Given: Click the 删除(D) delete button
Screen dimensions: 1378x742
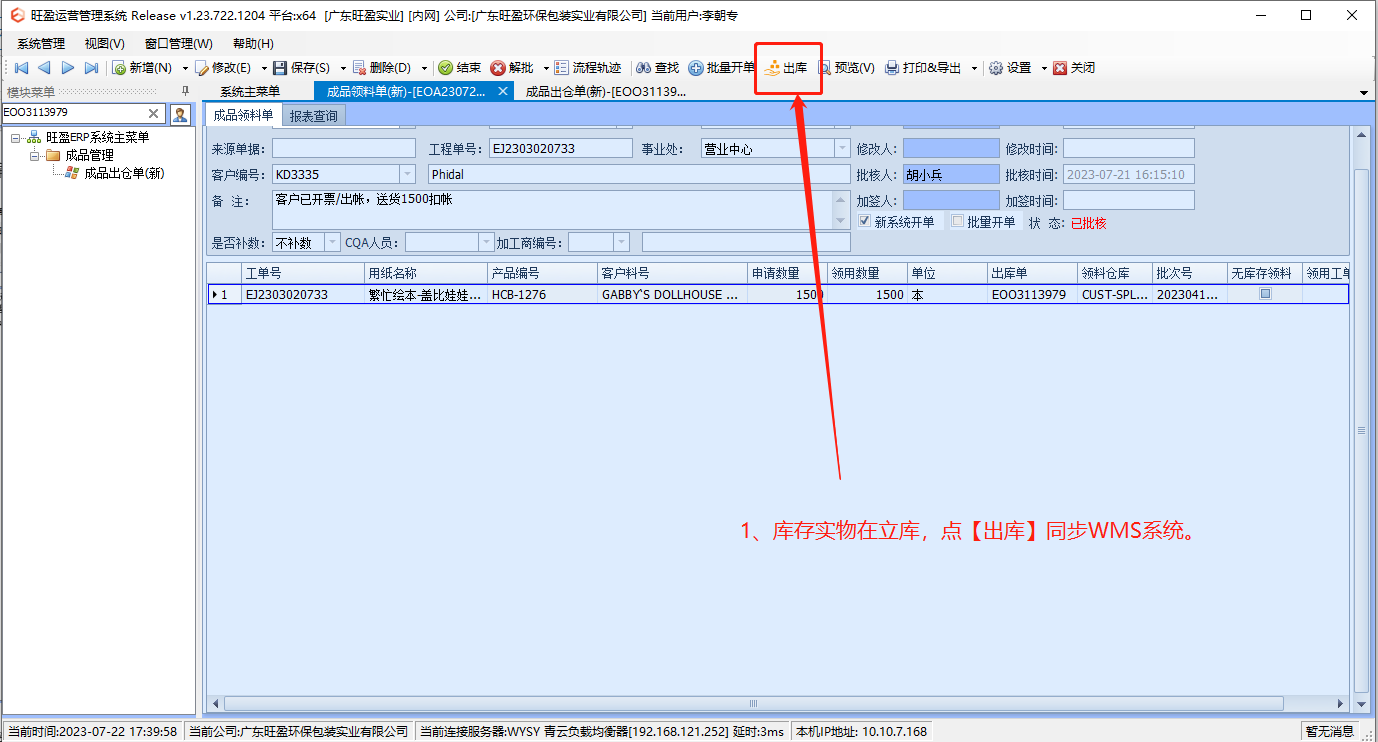Looking at the screenshot, I should tap(381, 68).
